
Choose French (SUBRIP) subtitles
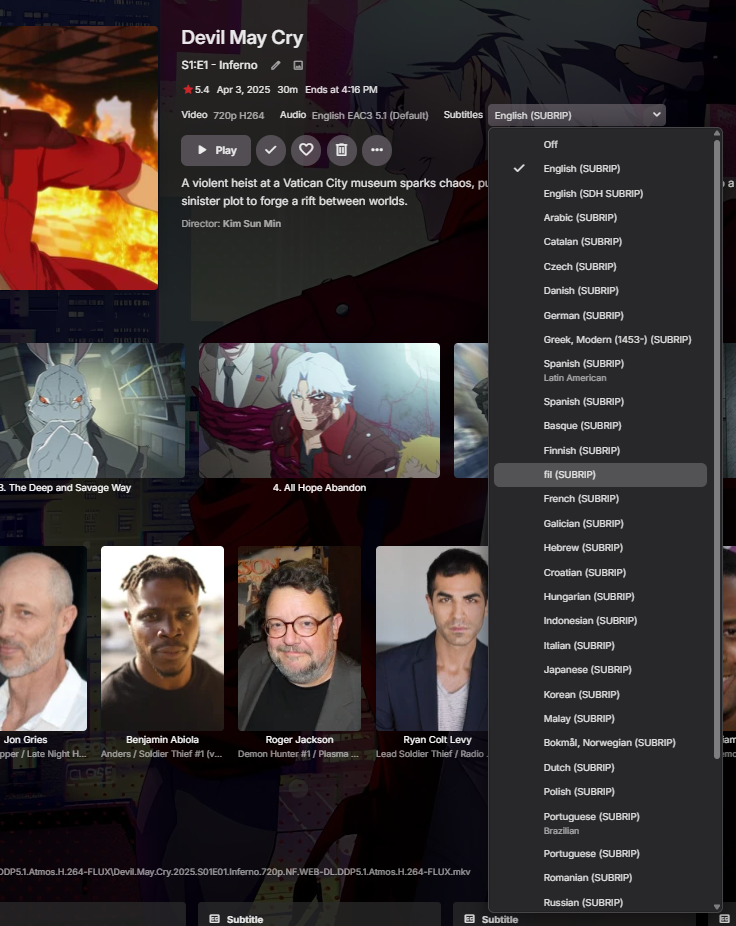(600, 498)
